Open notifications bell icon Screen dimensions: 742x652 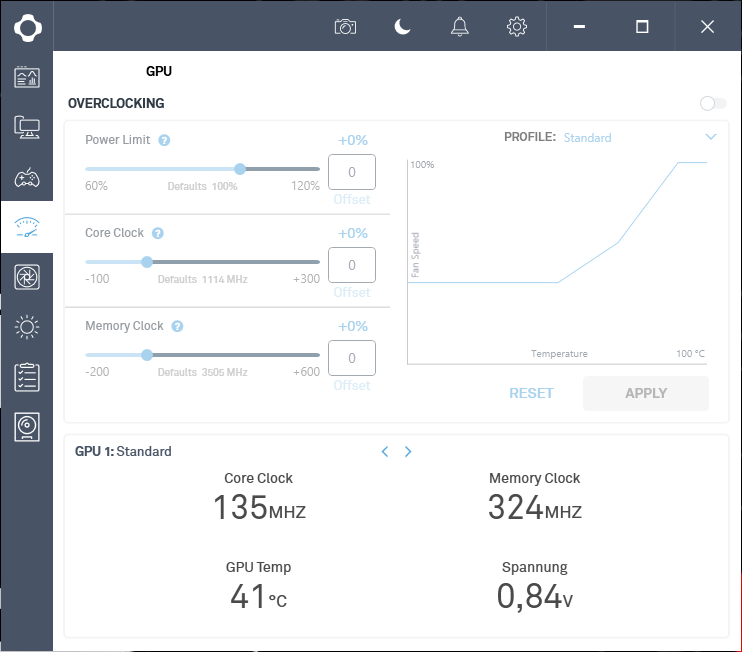coord(459,26)
